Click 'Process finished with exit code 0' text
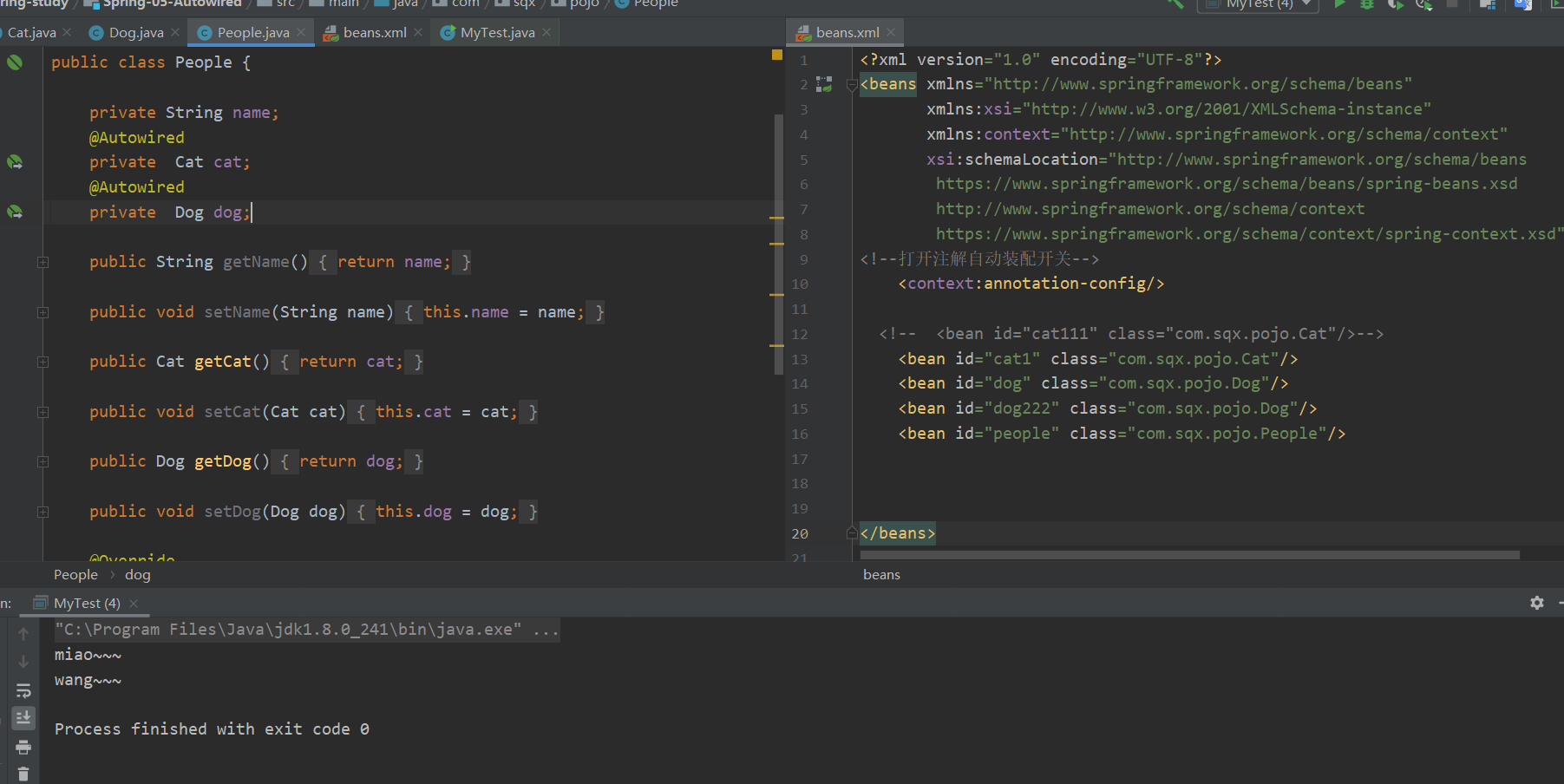This screenshot has width=1564, height=784. pyautogui.click(x=212, y=729)
